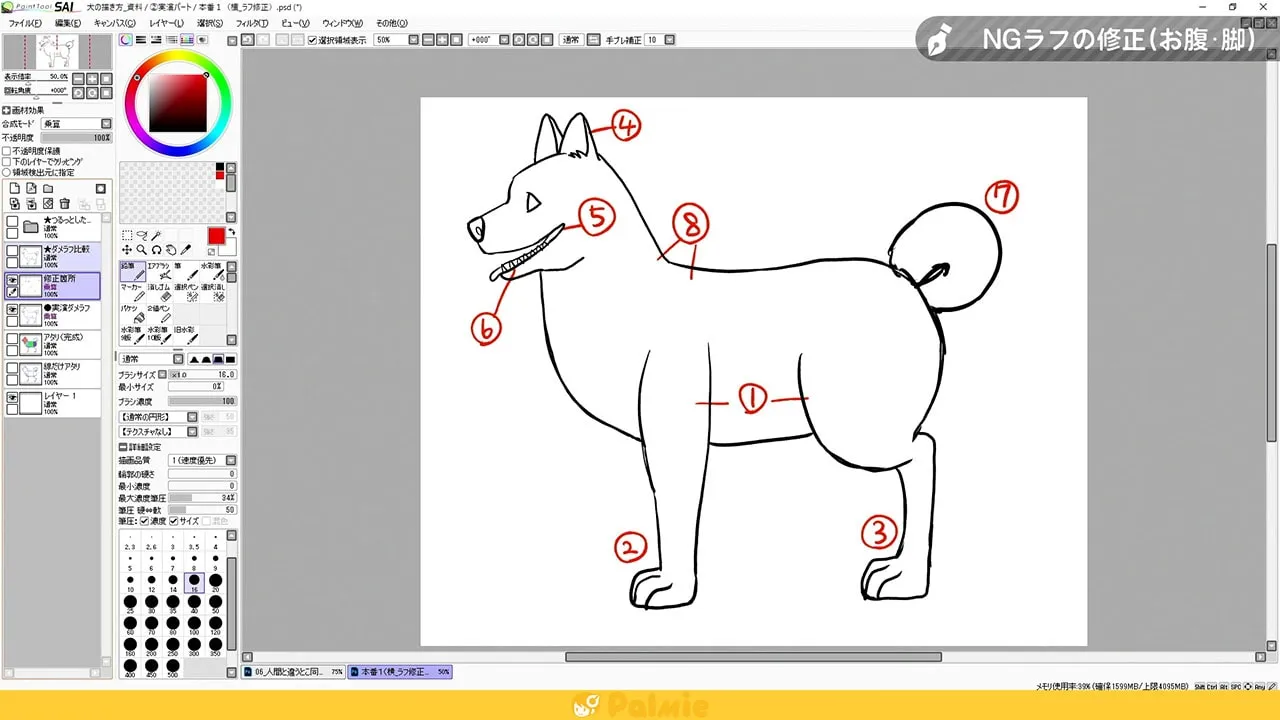Select the Marker tool (マーカー)
The height and width of the screenshot is (720, 1280).
click(x=131, y=294)
